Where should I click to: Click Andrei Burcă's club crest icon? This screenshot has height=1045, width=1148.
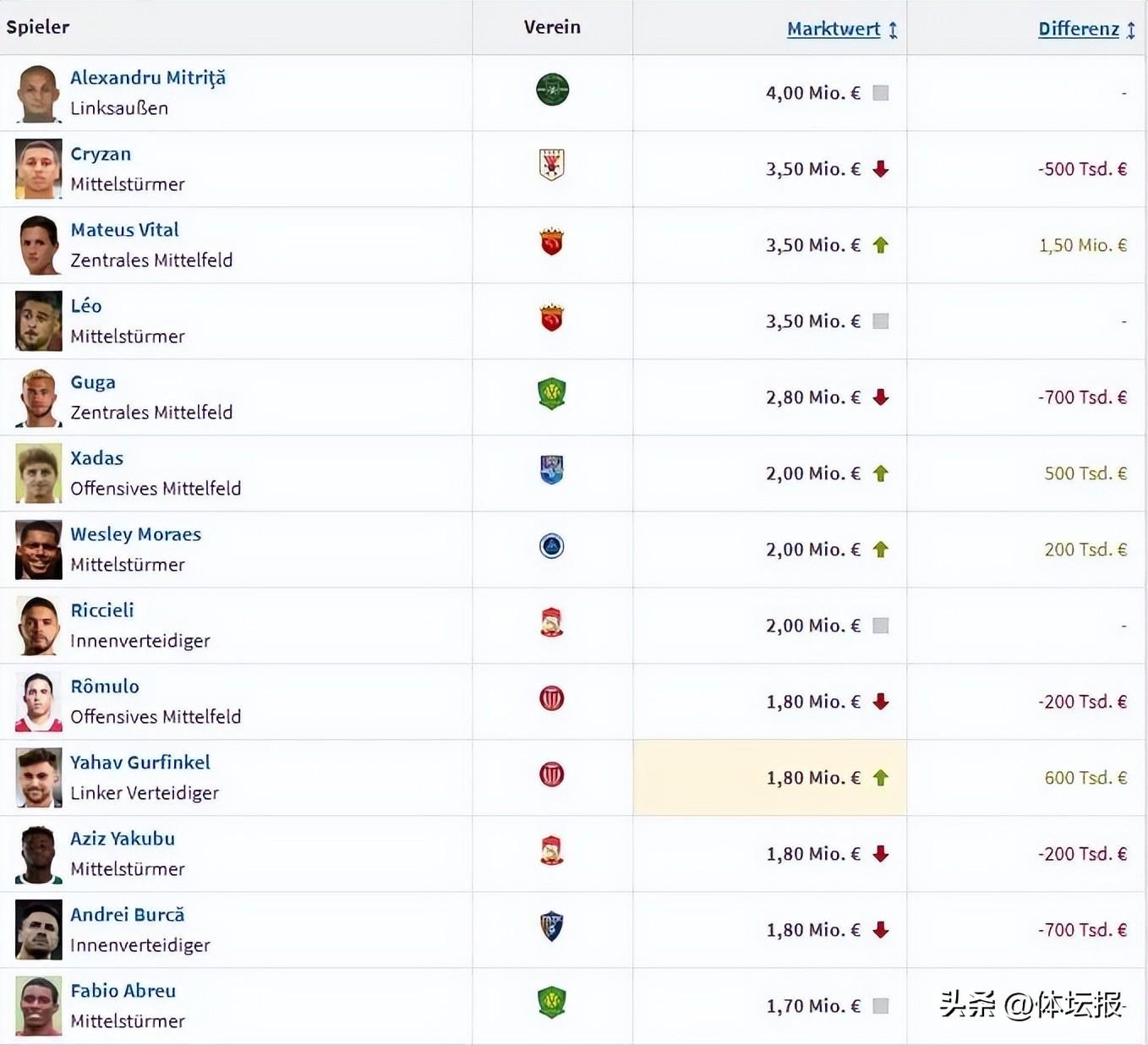coord(552,927)
